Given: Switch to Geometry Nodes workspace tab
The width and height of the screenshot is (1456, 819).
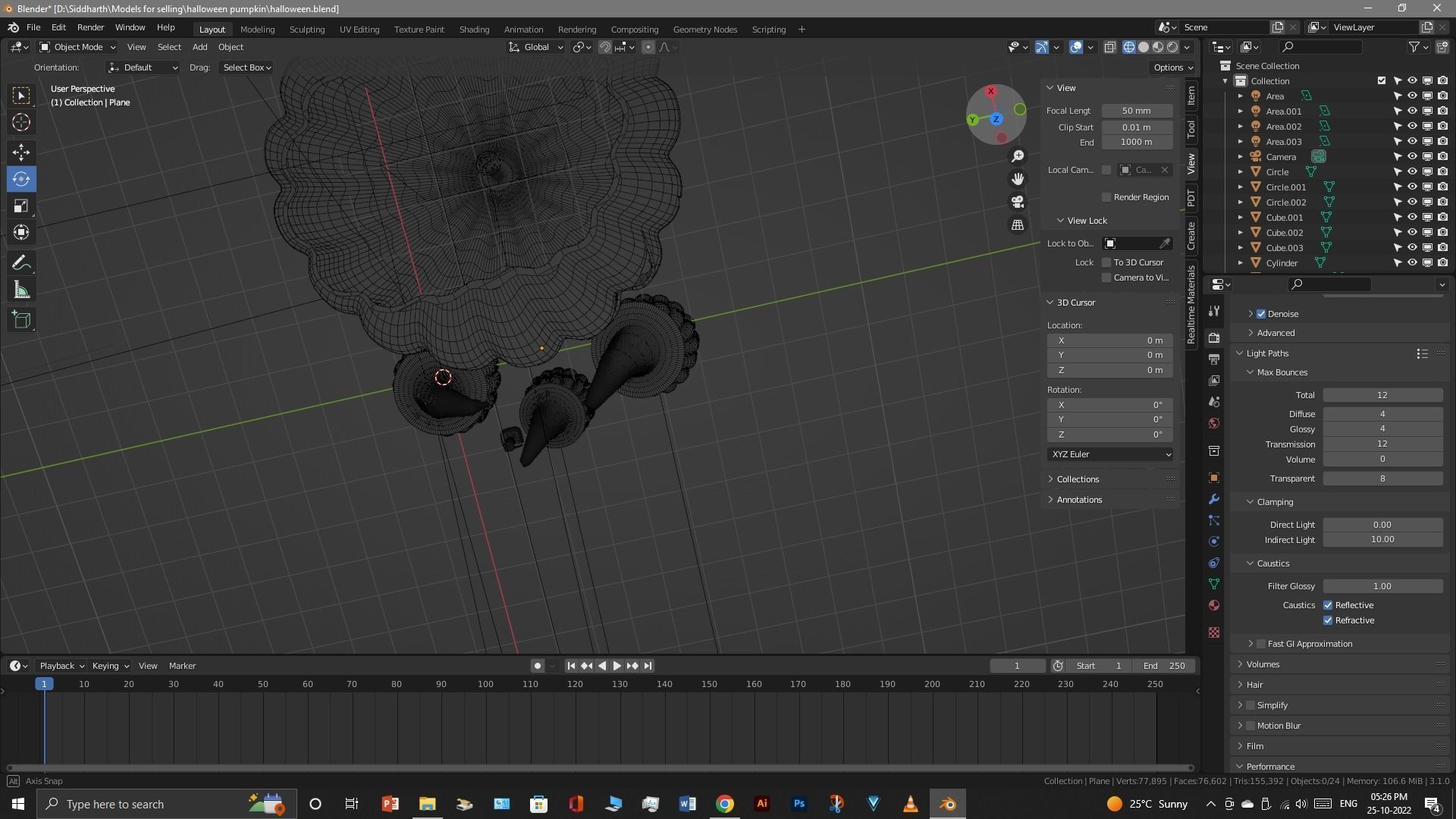Looking at the screenshot, I should 704,30.
